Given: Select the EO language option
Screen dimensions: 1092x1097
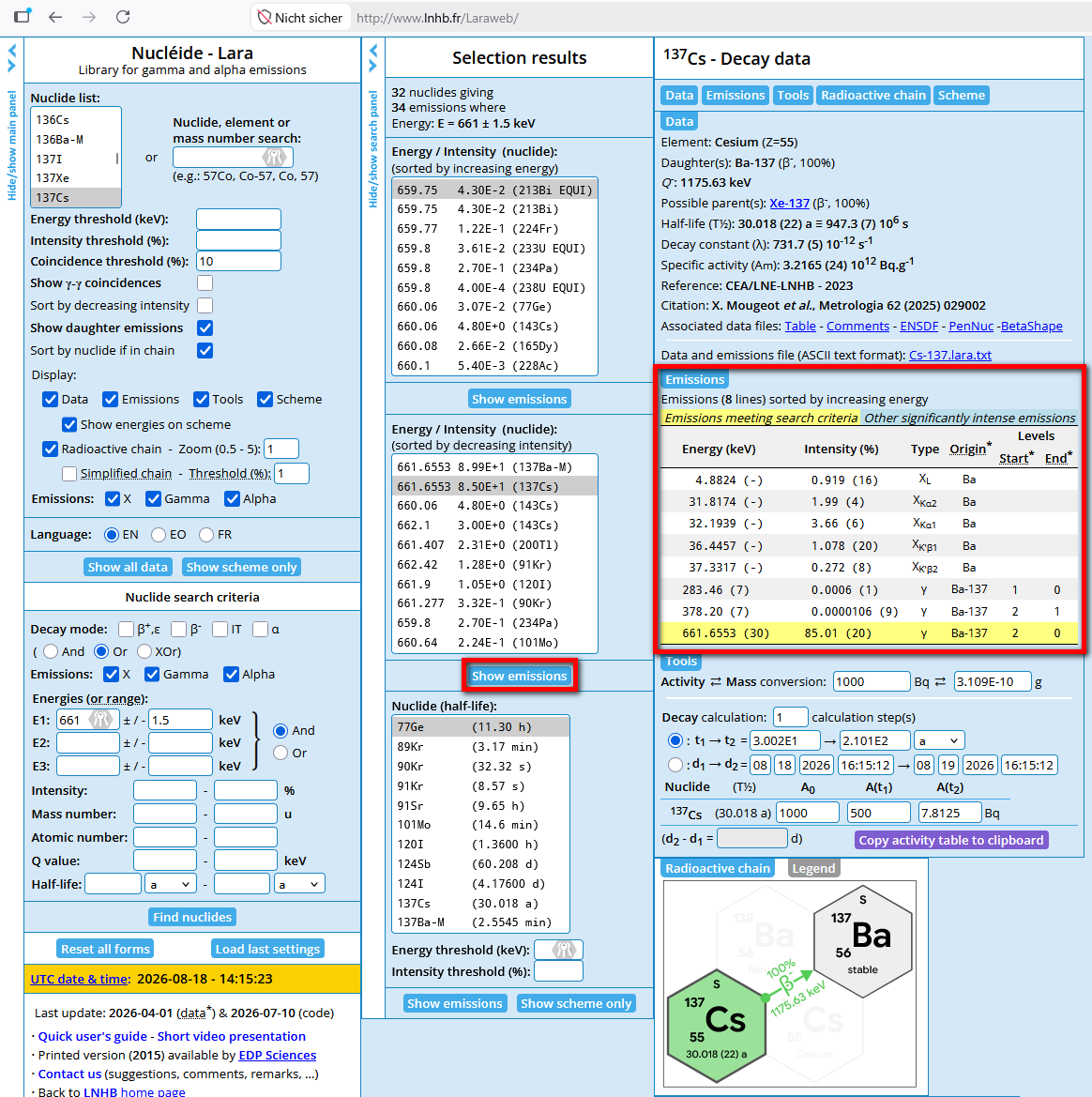Looking at the screenshot, I should point(159,535).
